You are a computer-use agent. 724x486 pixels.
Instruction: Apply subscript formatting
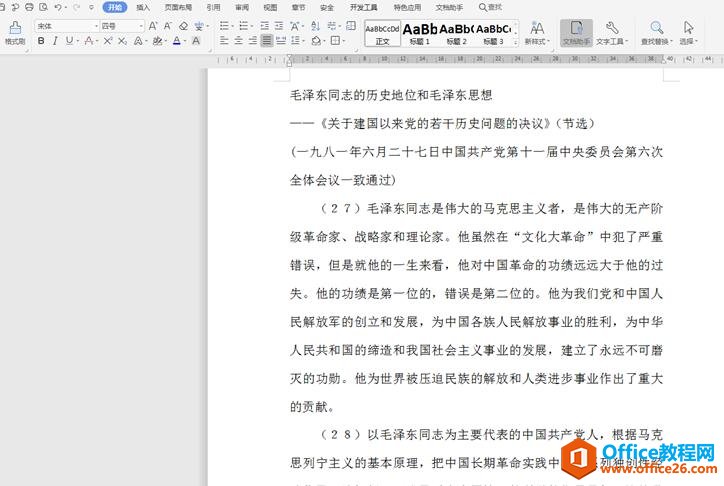pyautogui.click(x=122, y=41)
